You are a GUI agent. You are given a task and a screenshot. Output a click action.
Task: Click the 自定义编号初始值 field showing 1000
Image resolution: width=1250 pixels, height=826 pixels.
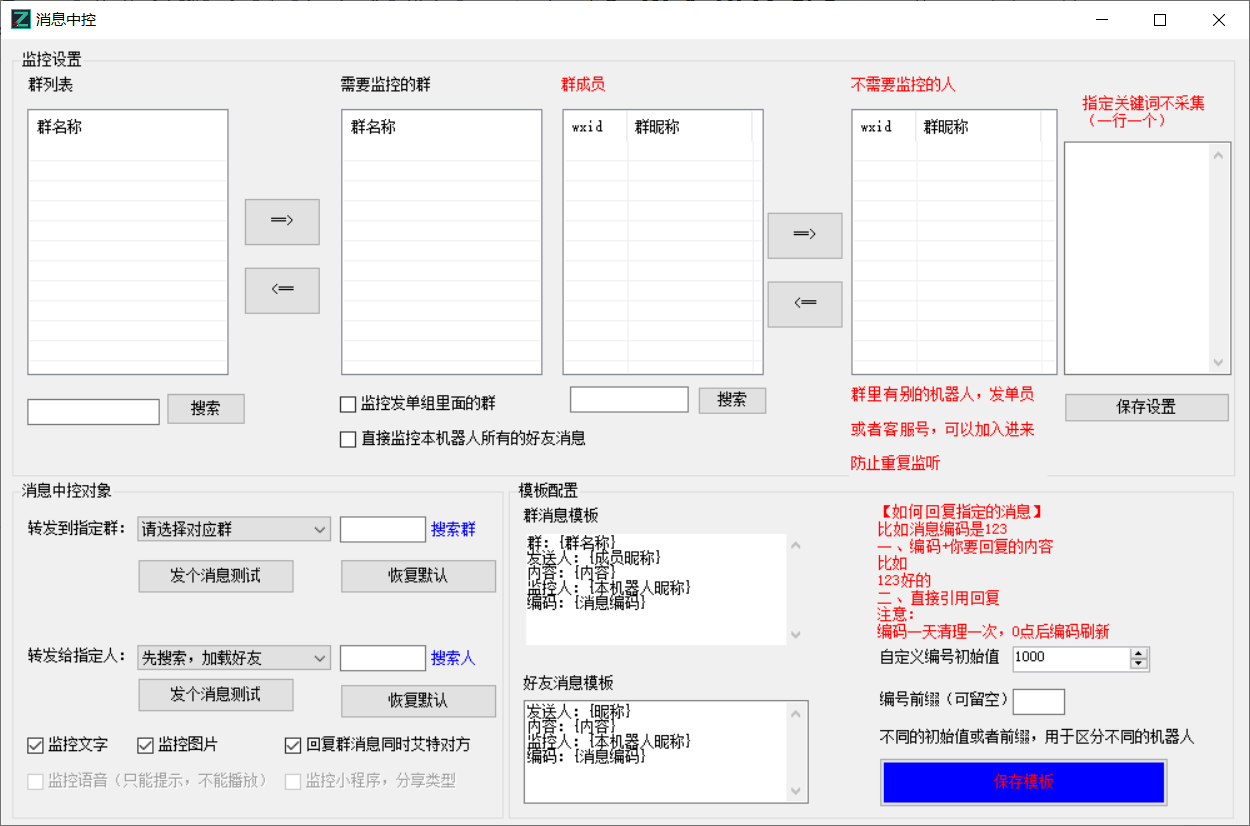coord(1070,658)
